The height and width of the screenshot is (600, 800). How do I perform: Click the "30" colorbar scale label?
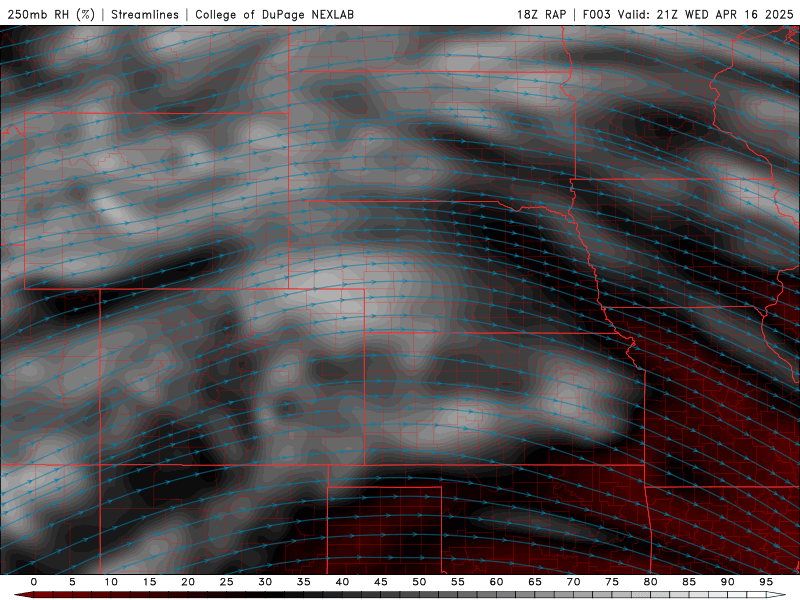tap(265, 582)
